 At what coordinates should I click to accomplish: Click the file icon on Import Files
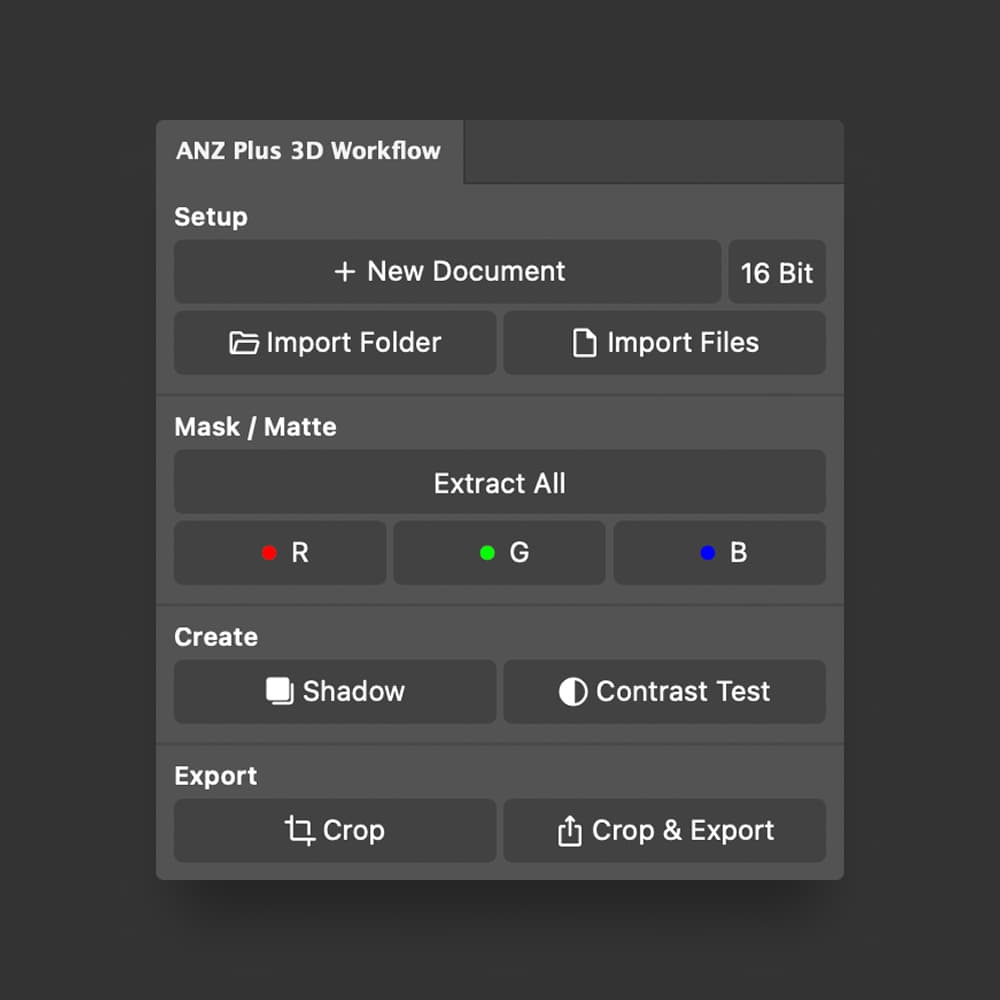(583, 342)
